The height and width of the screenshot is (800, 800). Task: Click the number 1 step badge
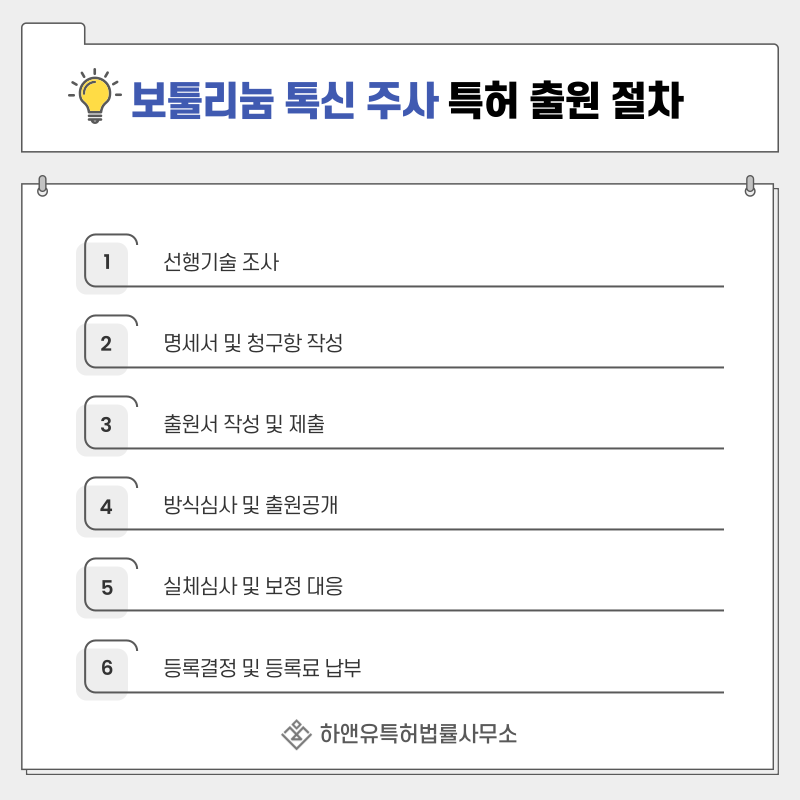(x=107, y=263)
